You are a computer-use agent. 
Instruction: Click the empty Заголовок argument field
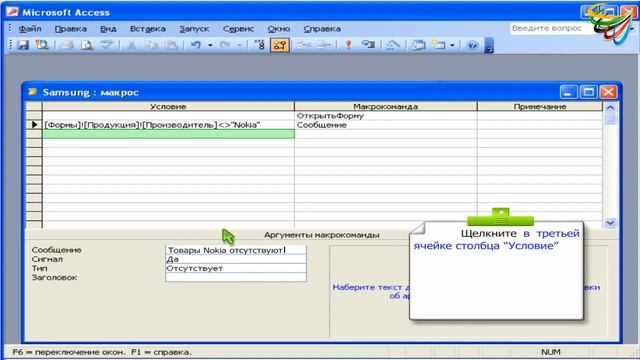point(236,277)
